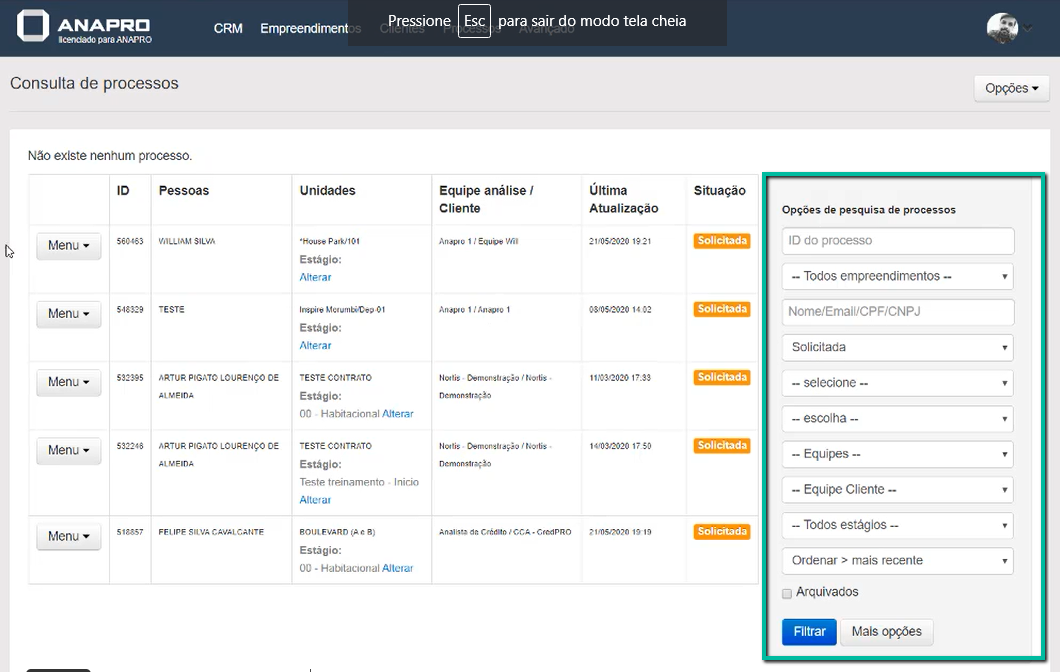
Task: Open the Solicitada status dropdown
Action: click(897, 347)
